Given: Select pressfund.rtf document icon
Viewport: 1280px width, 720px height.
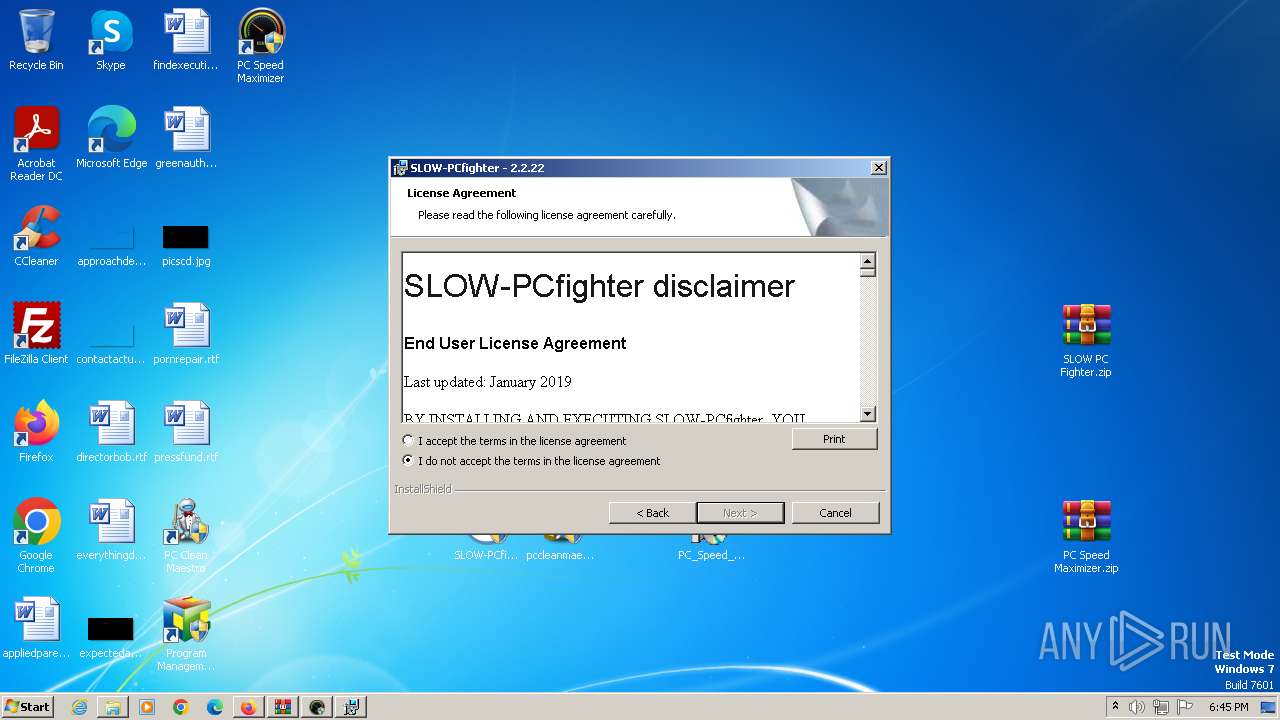Looking at the screenshot, I should [x=186, y=432].
